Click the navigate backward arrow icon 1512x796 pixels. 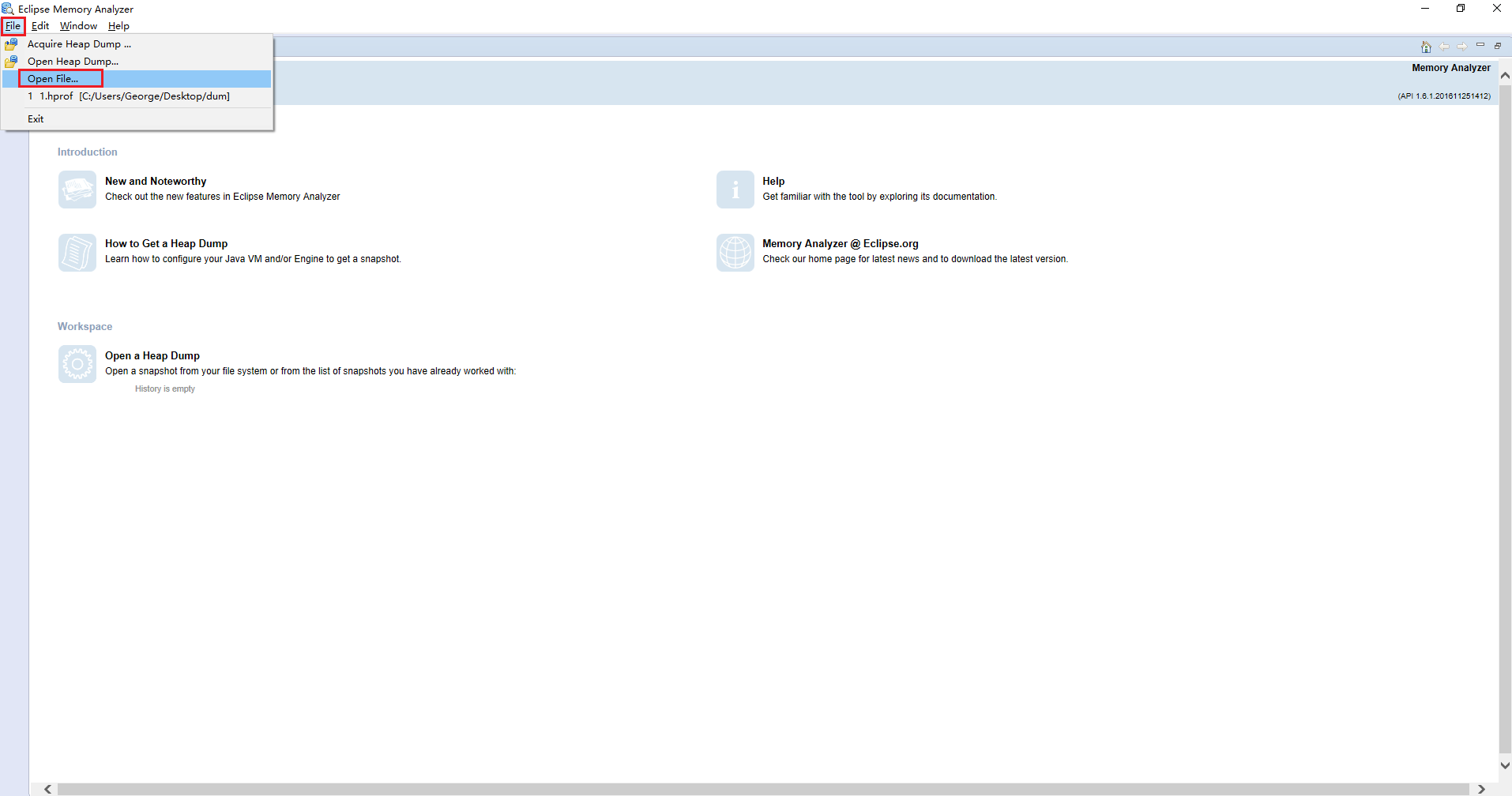(x=1444, y=47)
